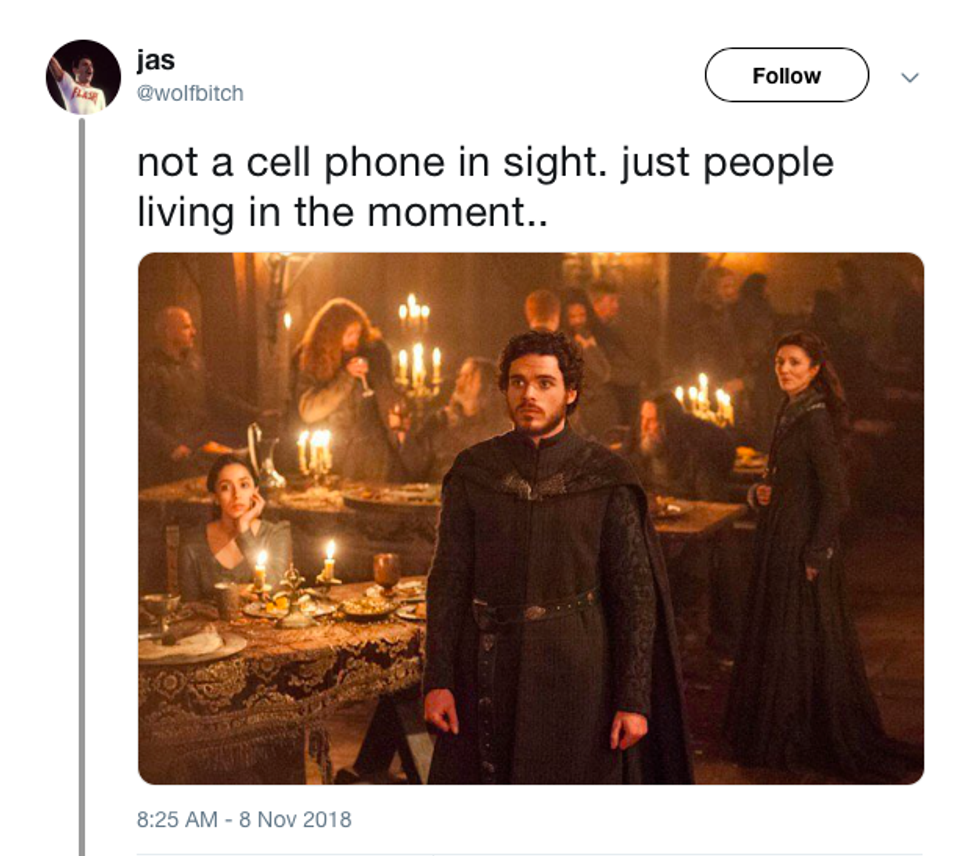Click the date 8 Nov 2018

point(296,819)
